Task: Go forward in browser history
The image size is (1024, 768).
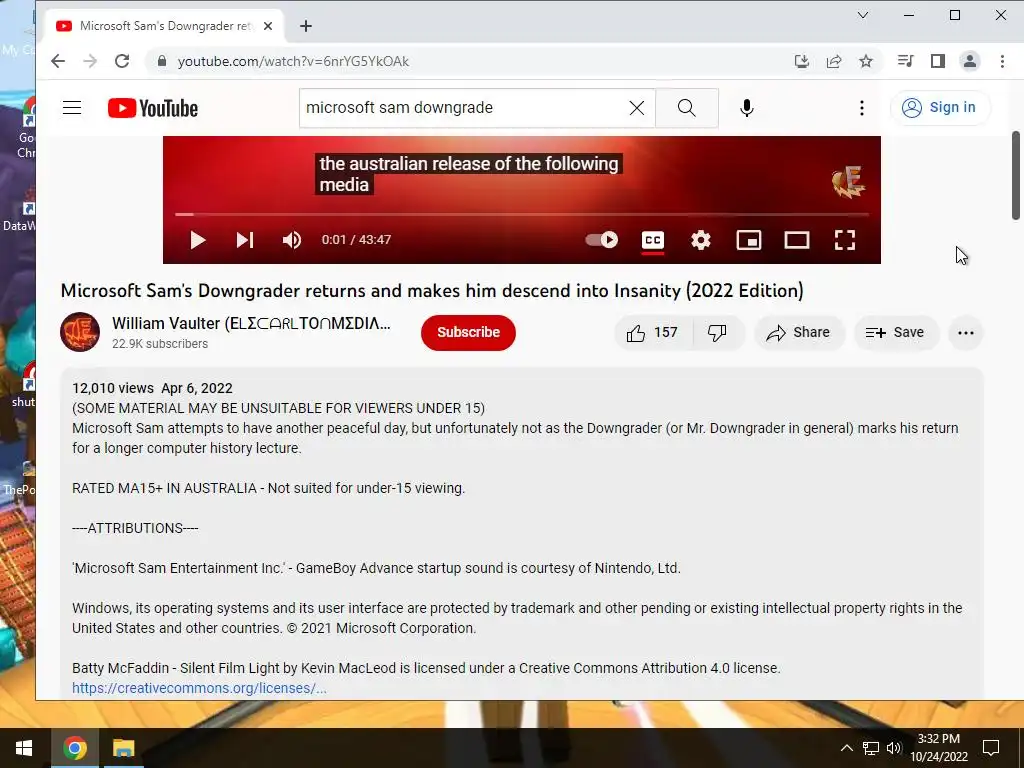Action: [90, 61]
